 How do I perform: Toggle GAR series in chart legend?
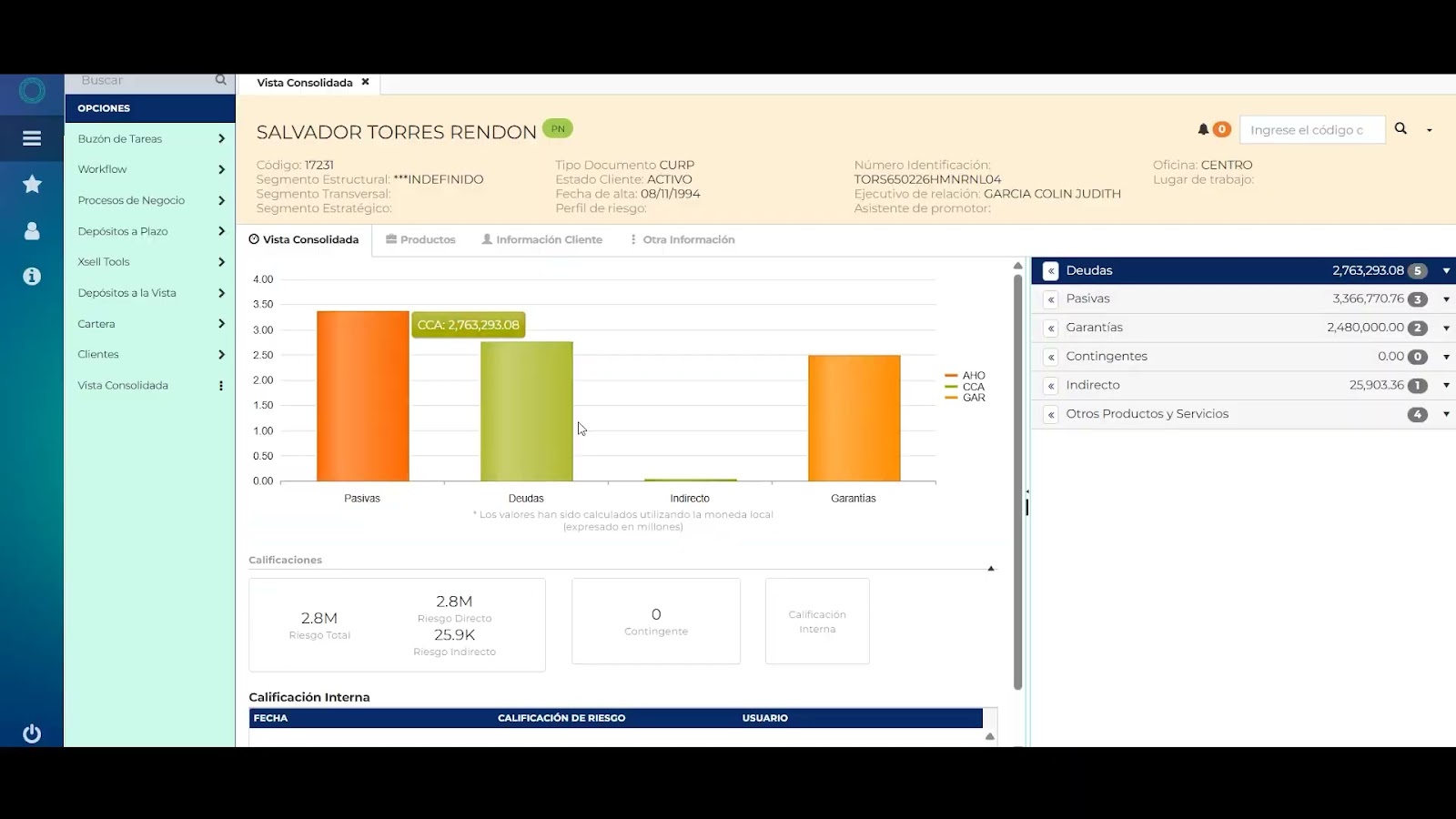966,398
